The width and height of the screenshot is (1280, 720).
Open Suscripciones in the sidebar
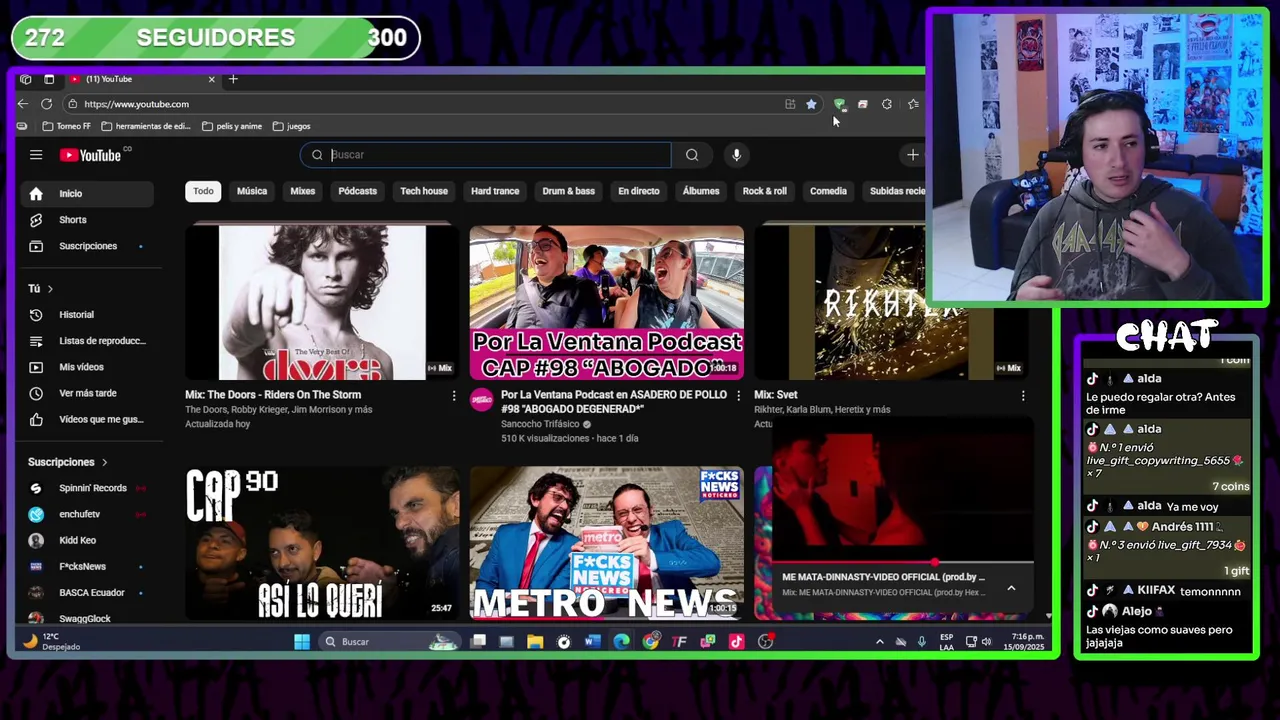pyautogui.click(x=89, y=246)
